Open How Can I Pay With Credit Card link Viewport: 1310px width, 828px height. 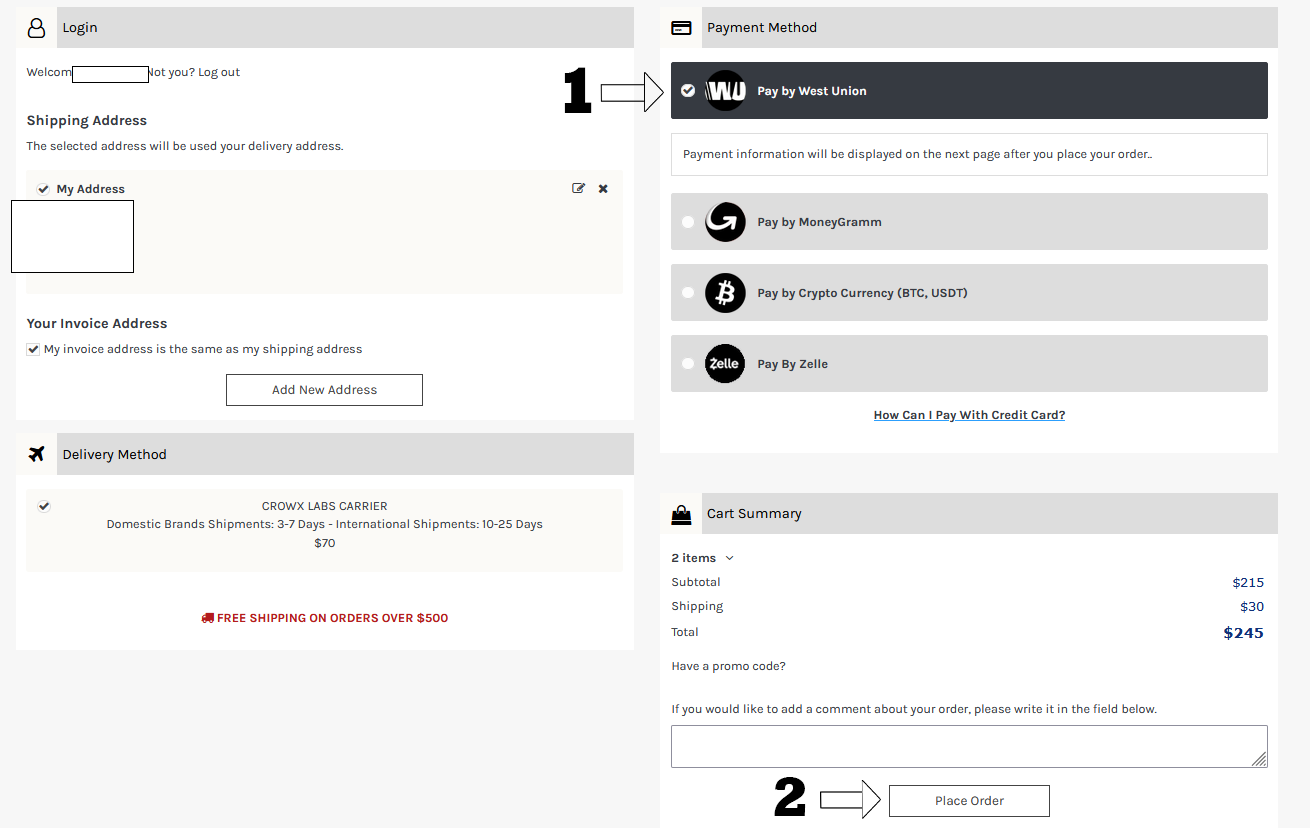pos(969,415)
